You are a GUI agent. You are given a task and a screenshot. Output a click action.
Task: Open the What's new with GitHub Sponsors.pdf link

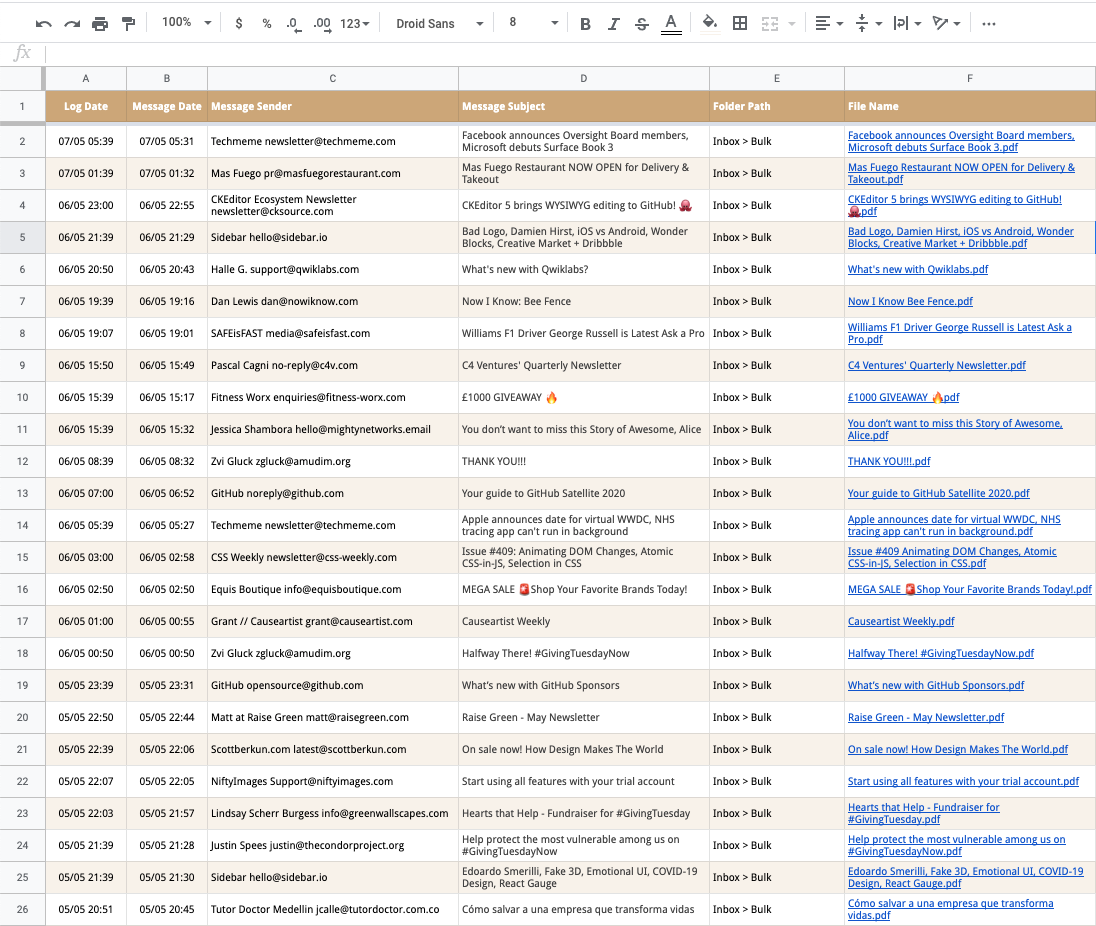(936, 686)
